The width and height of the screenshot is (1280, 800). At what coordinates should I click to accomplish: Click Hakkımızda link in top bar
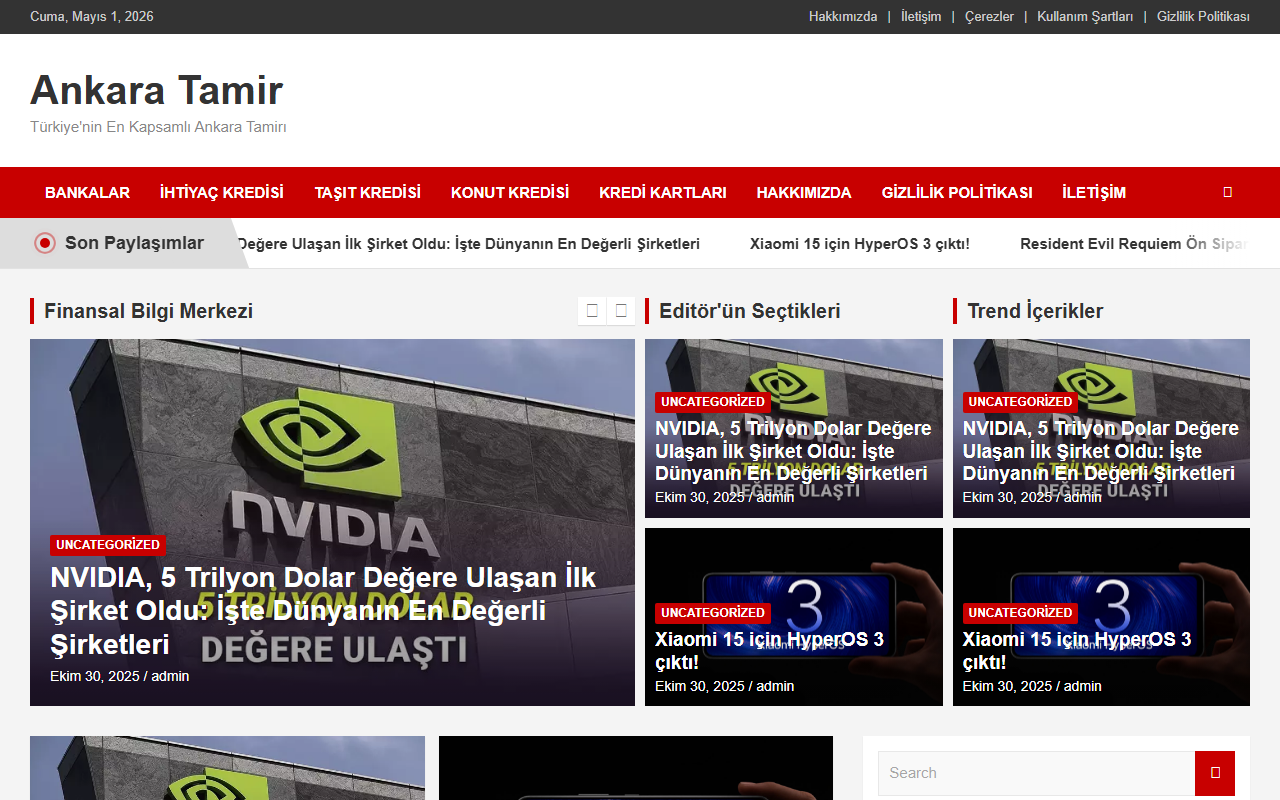pos(843,17)
